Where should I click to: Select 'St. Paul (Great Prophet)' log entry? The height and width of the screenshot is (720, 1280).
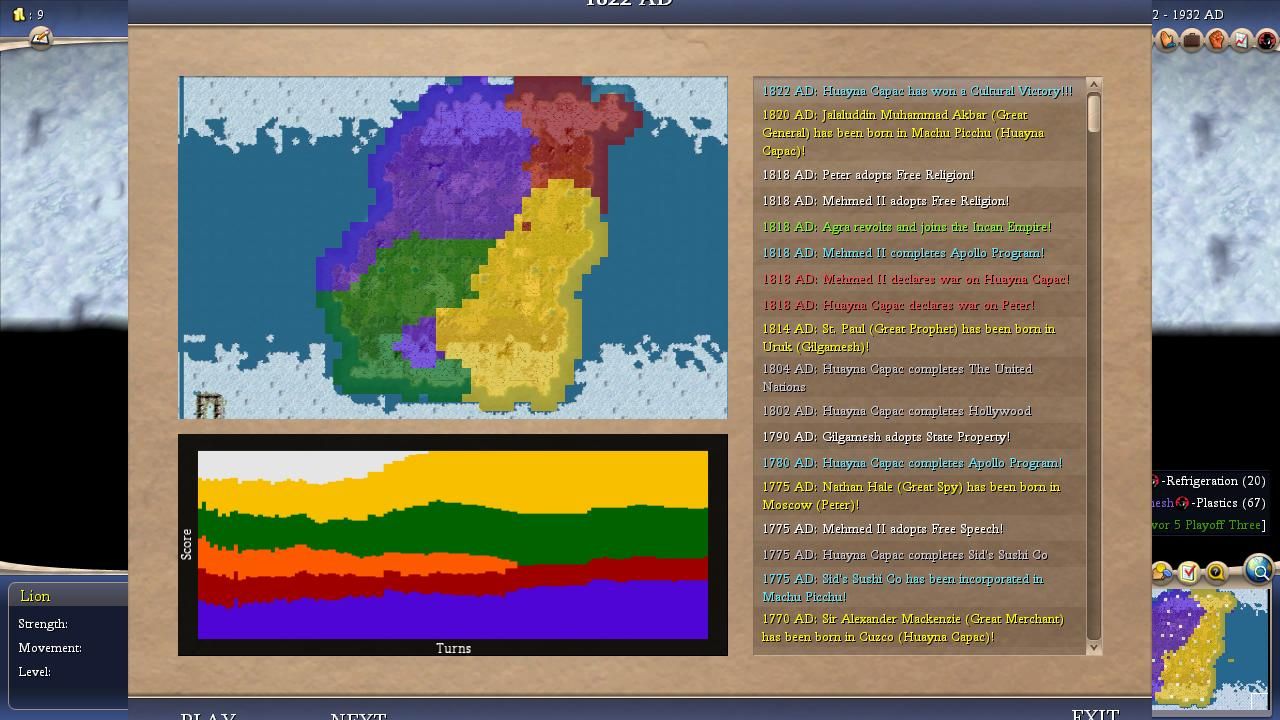pyautogui.click(x=918, y=338)
